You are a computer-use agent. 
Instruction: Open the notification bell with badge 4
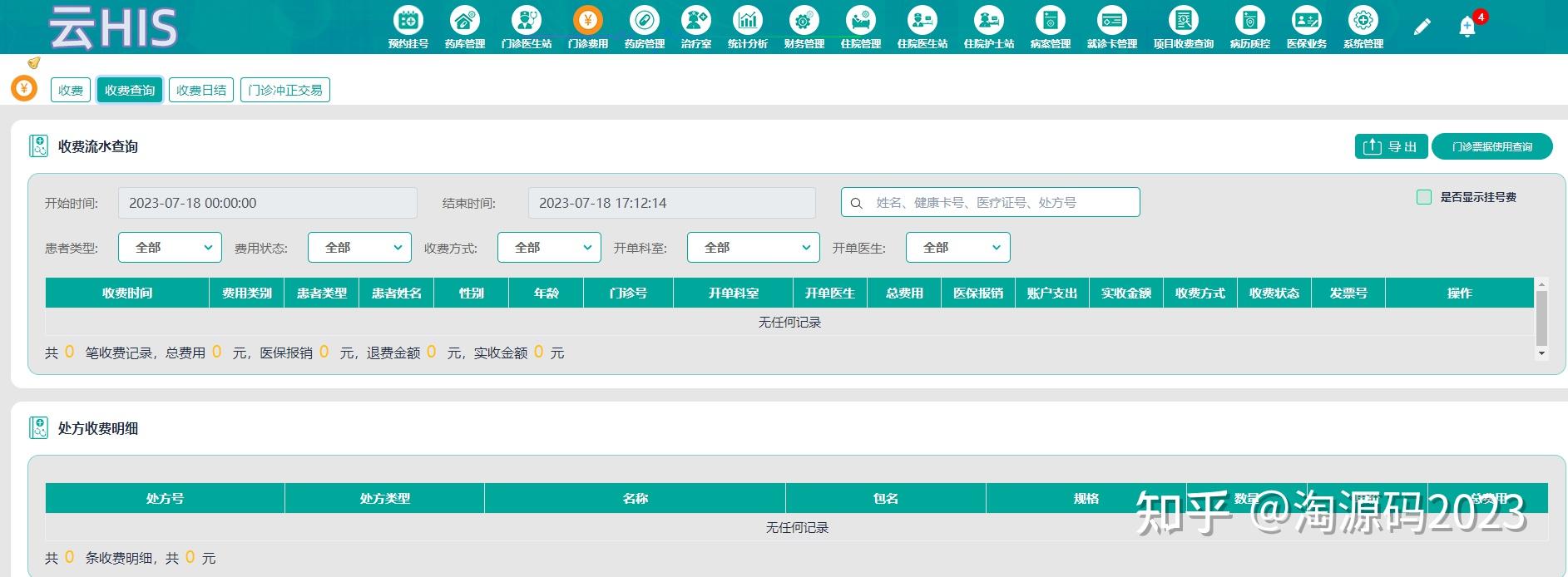[x=1468, y=27]
